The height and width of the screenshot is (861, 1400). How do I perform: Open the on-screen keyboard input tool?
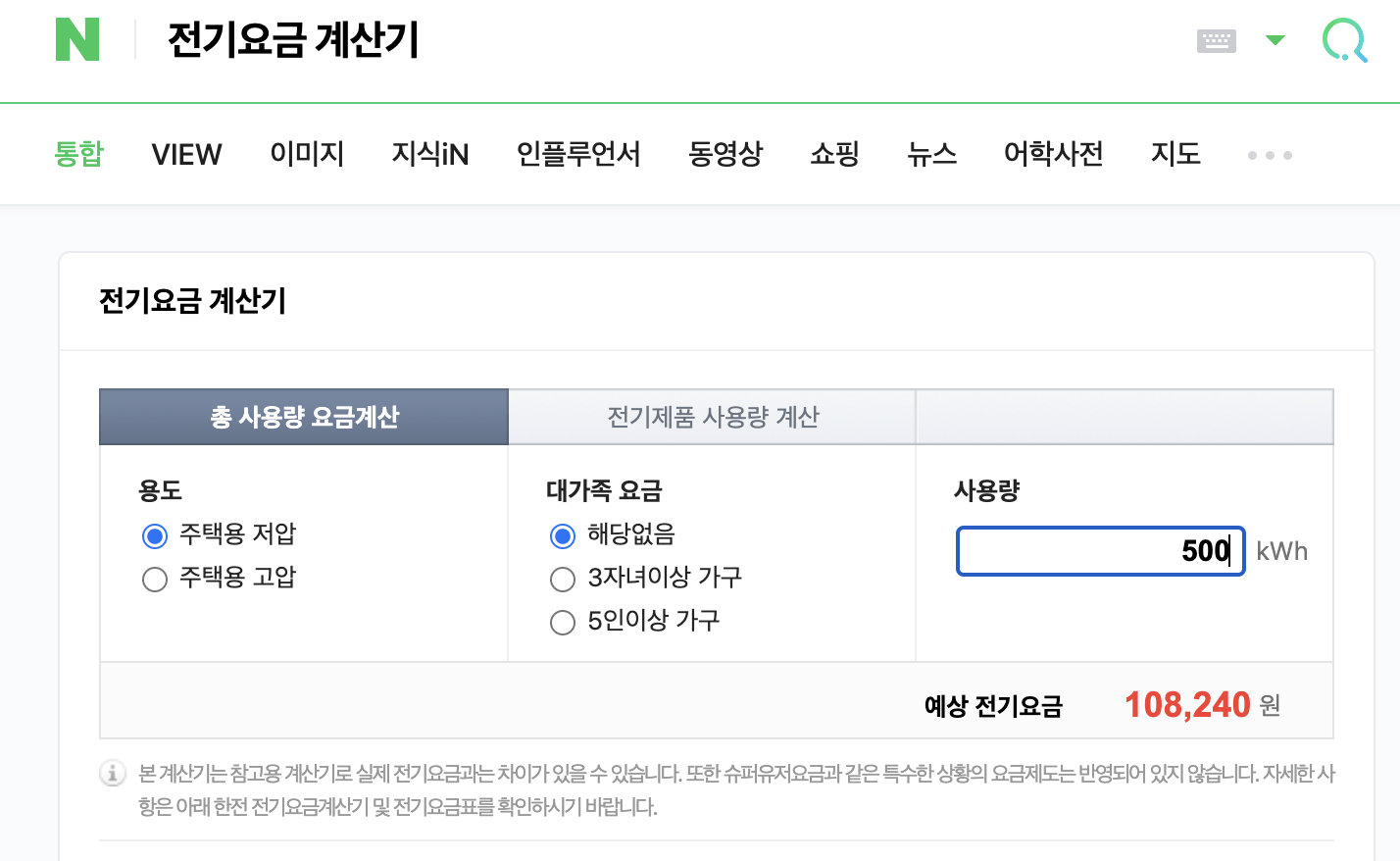pos(1216,40)
